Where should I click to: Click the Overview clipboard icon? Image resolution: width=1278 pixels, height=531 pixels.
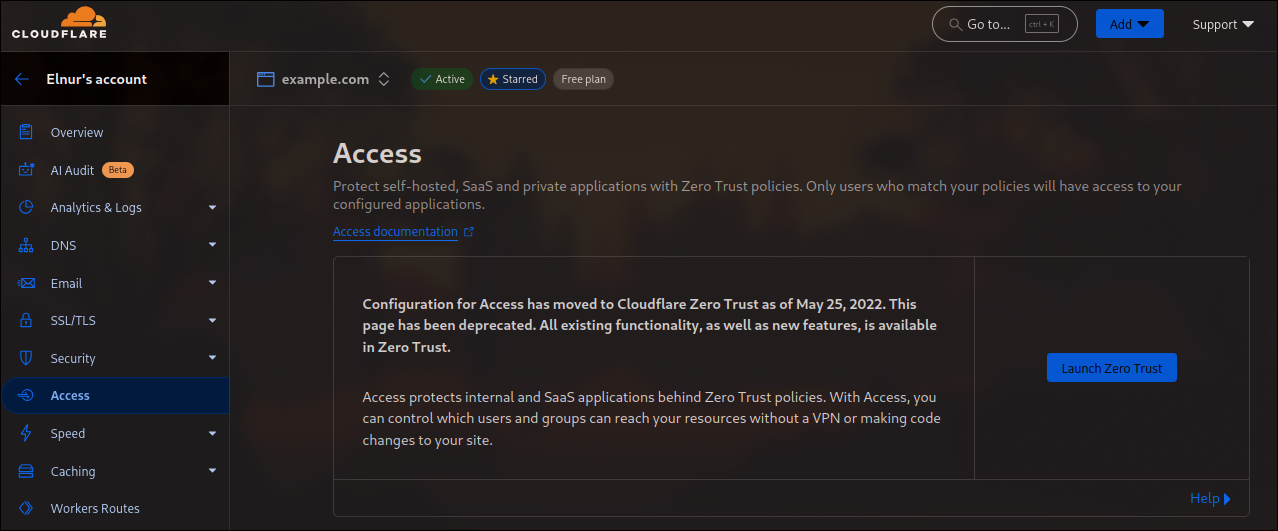[x=27, y=132]
